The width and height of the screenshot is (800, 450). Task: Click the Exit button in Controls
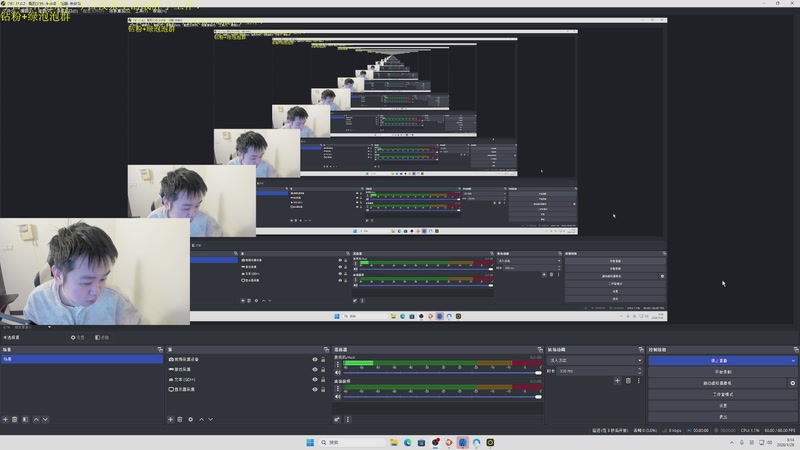[x=723, y=417]
